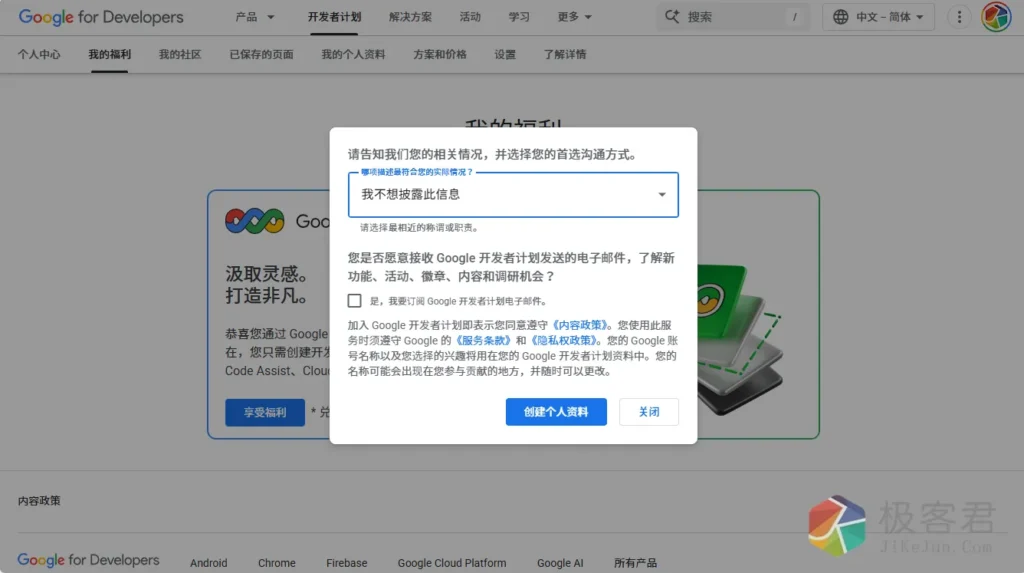
Task: Click the search magnifier icon
Action: [672, 17]
